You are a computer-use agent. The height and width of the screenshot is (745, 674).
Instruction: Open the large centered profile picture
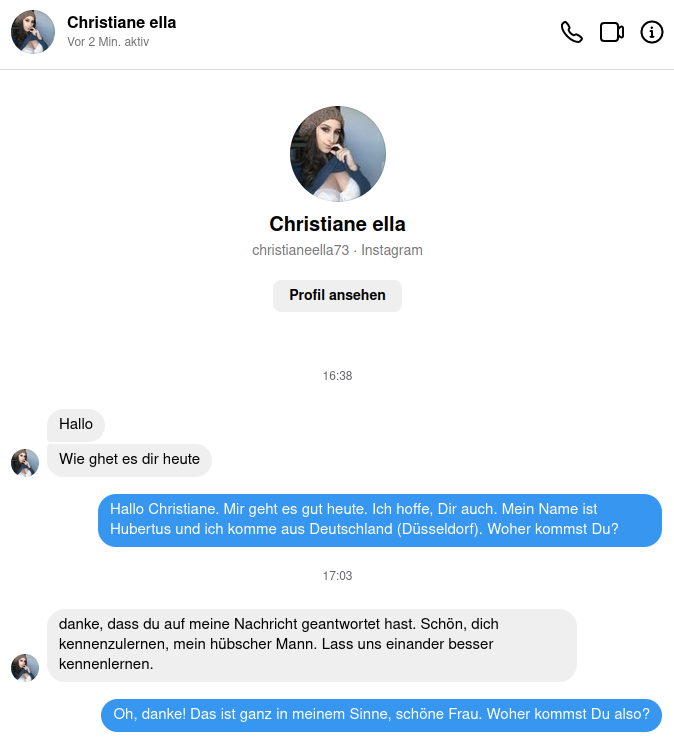(338, 153)
